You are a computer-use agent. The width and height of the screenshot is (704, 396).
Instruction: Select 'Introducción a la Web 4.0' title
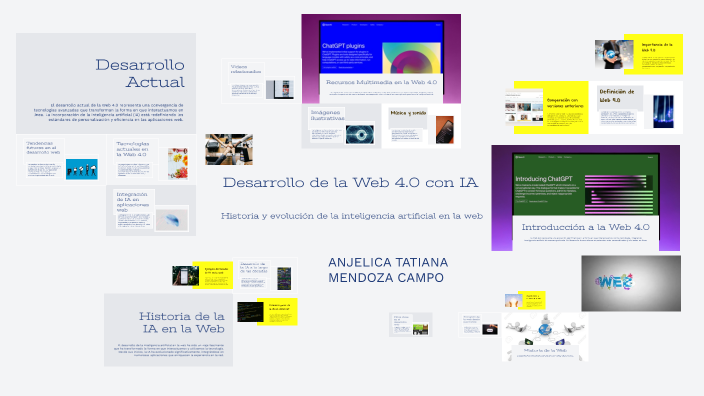click(x=585, y=227)
